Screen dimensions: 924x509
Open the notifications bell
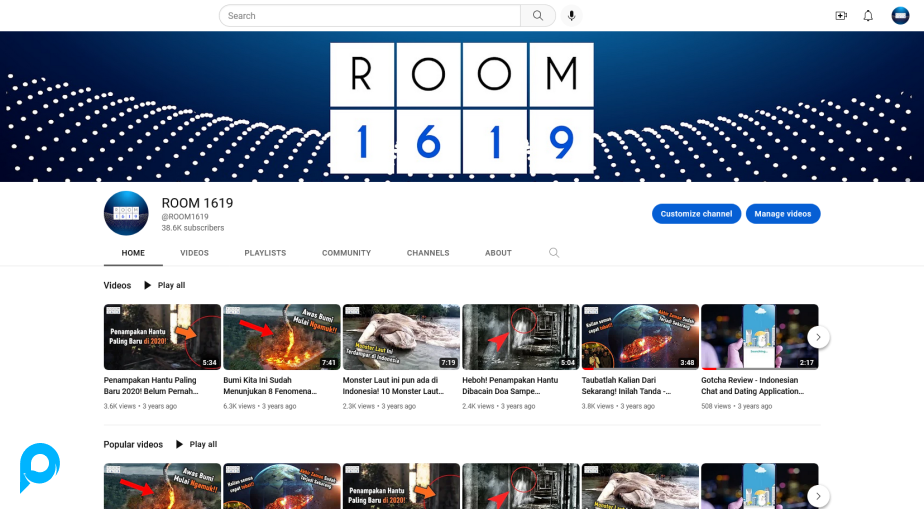click(868, 16)
